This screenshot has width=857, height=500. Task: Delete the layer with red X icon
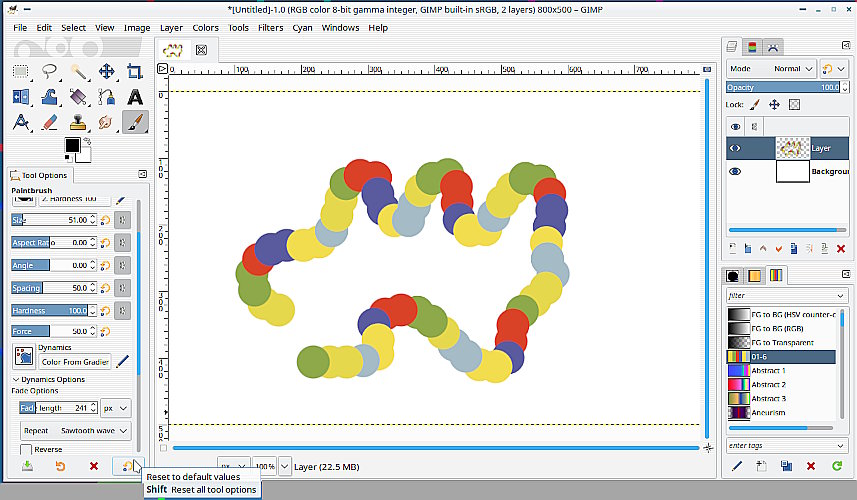(x=839, y=248)
